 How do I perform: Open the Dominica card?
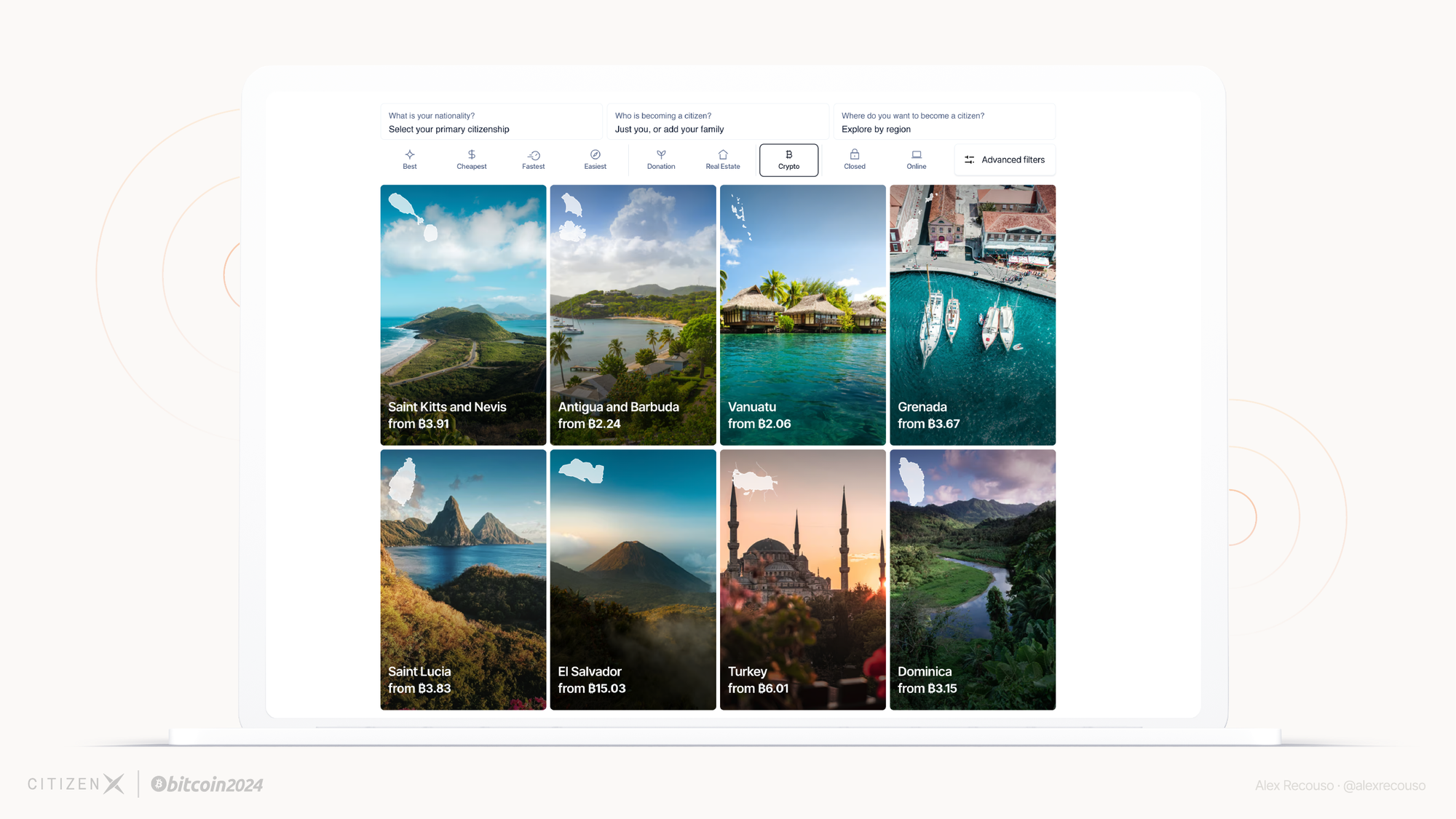[x=973, y=579]
